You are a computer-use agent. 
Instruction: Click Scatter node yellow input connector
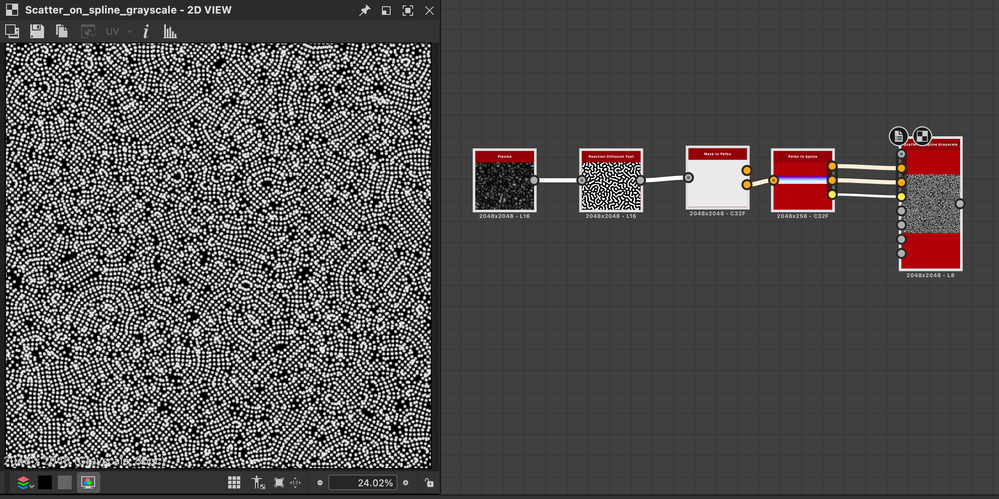[x=902, y=196]
